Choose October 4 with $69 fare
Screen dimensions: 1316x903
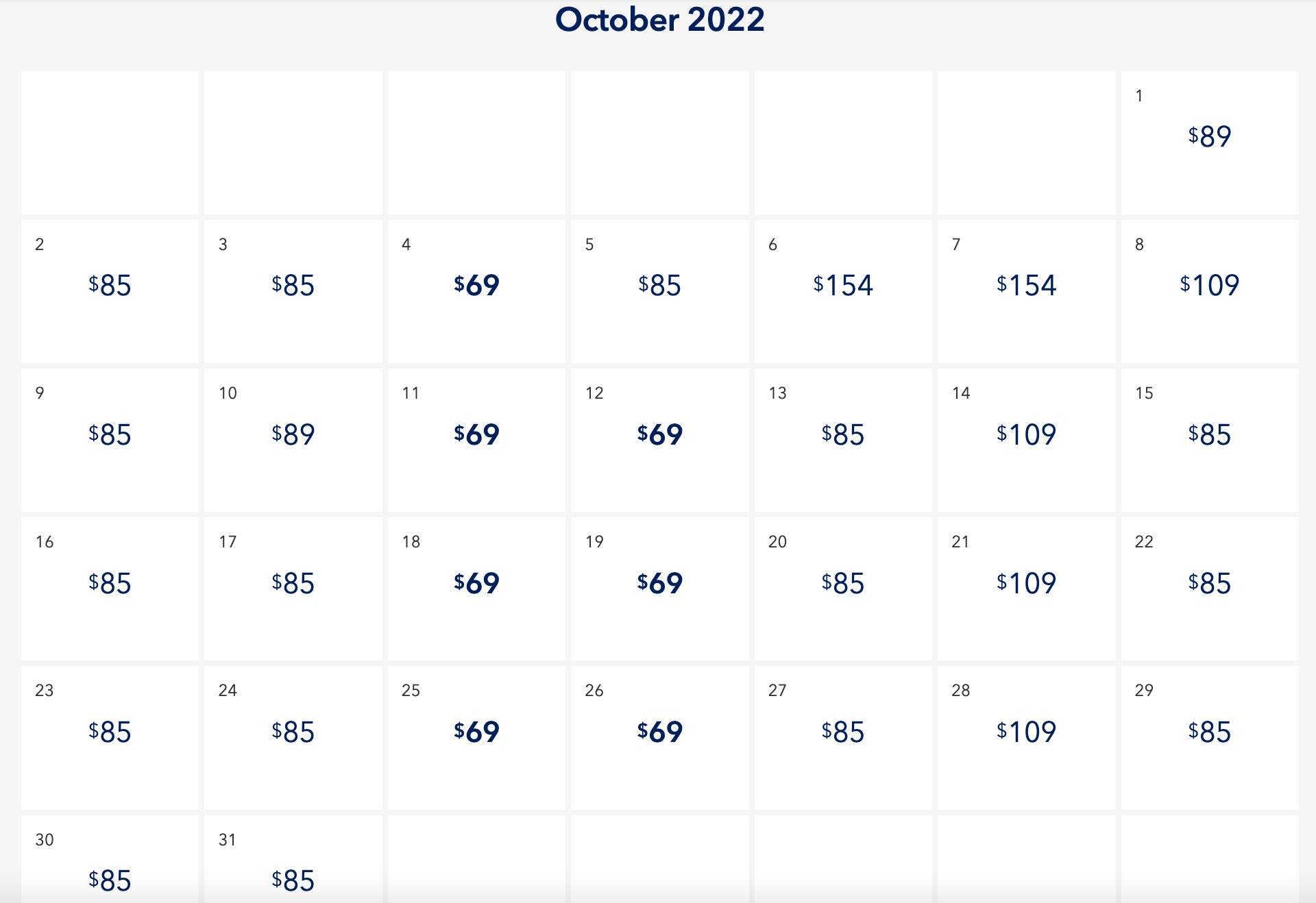(476, 285)
